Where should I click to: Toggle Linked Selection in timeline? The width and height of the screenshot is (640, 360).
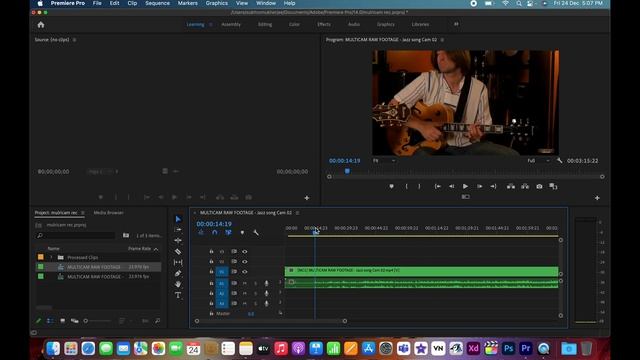228,232
